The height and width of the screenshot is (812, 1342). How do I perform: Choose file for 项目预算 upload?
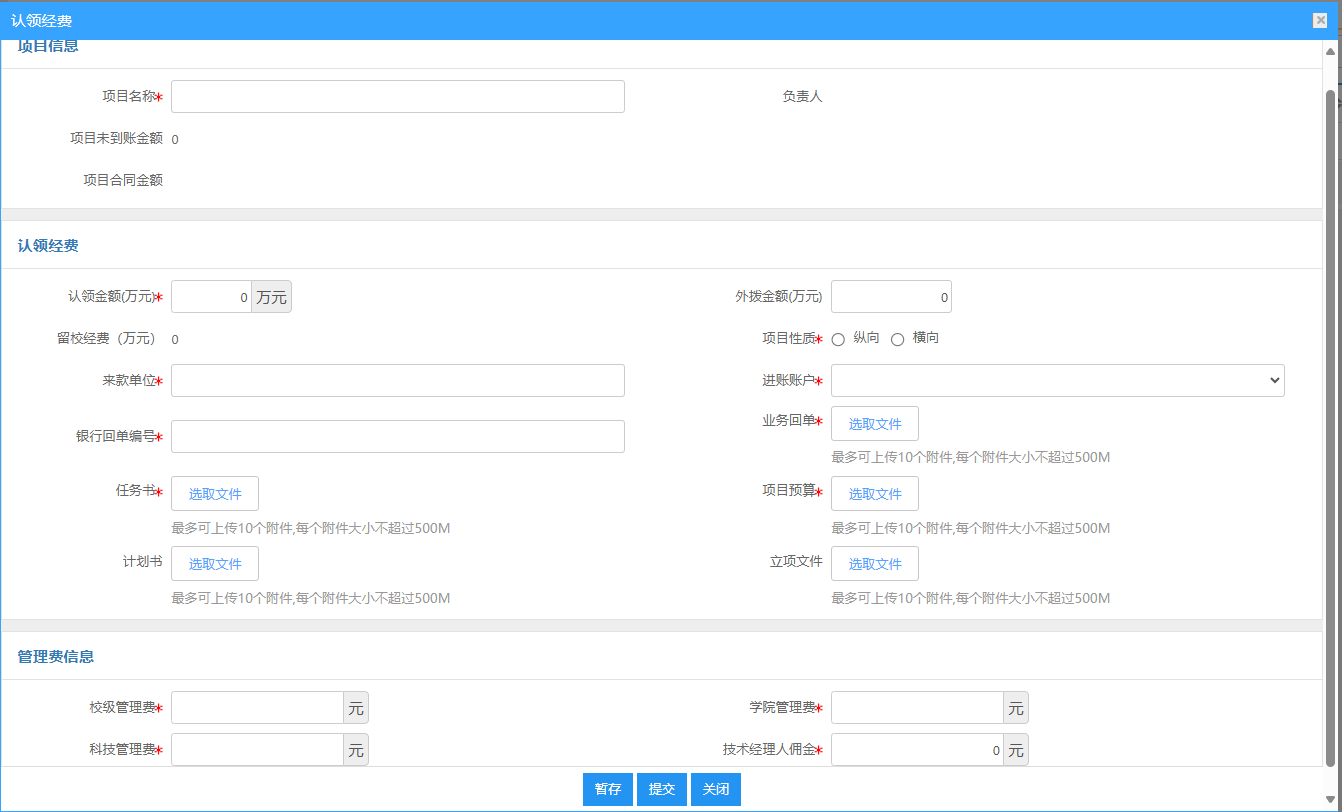[874, 494]
